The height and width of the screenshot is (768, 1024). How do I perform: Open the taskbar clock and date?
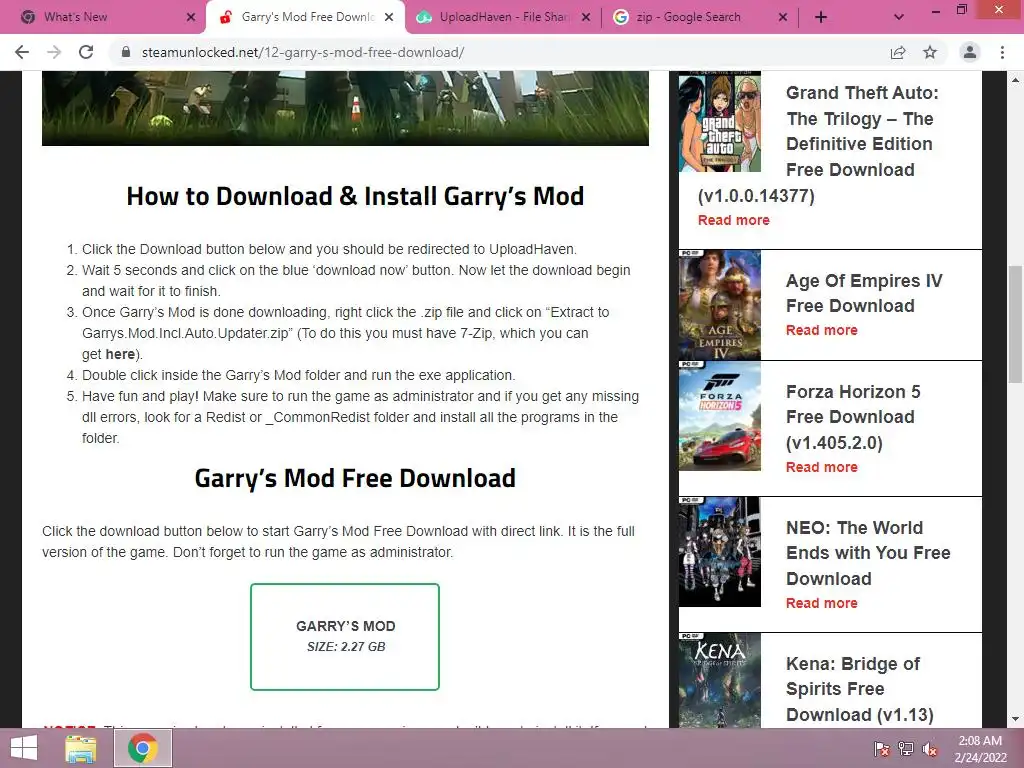[x=980, y=749]
